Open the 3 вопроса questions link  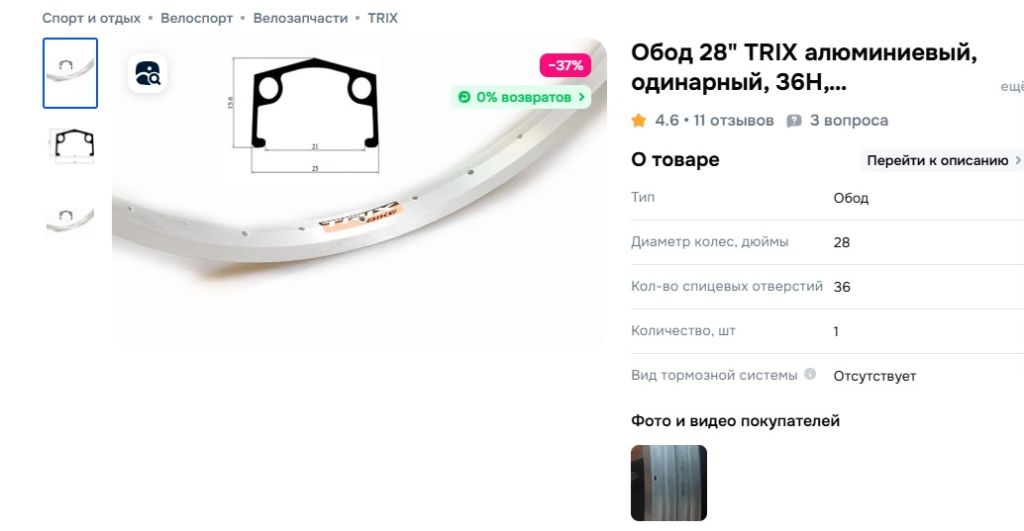pyautogui.click(x=849, y=121)
